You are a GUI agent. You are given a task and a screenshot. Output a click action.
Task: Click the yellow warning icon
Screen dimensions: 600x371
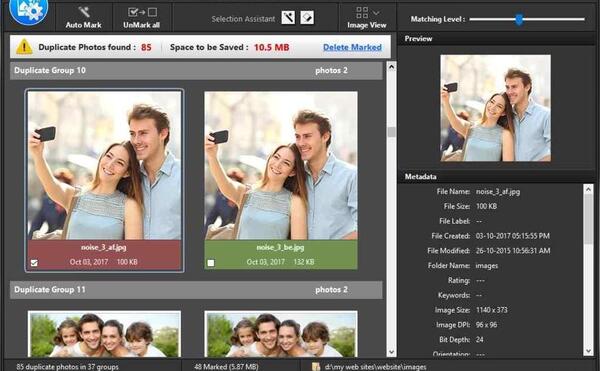[24, 47]
